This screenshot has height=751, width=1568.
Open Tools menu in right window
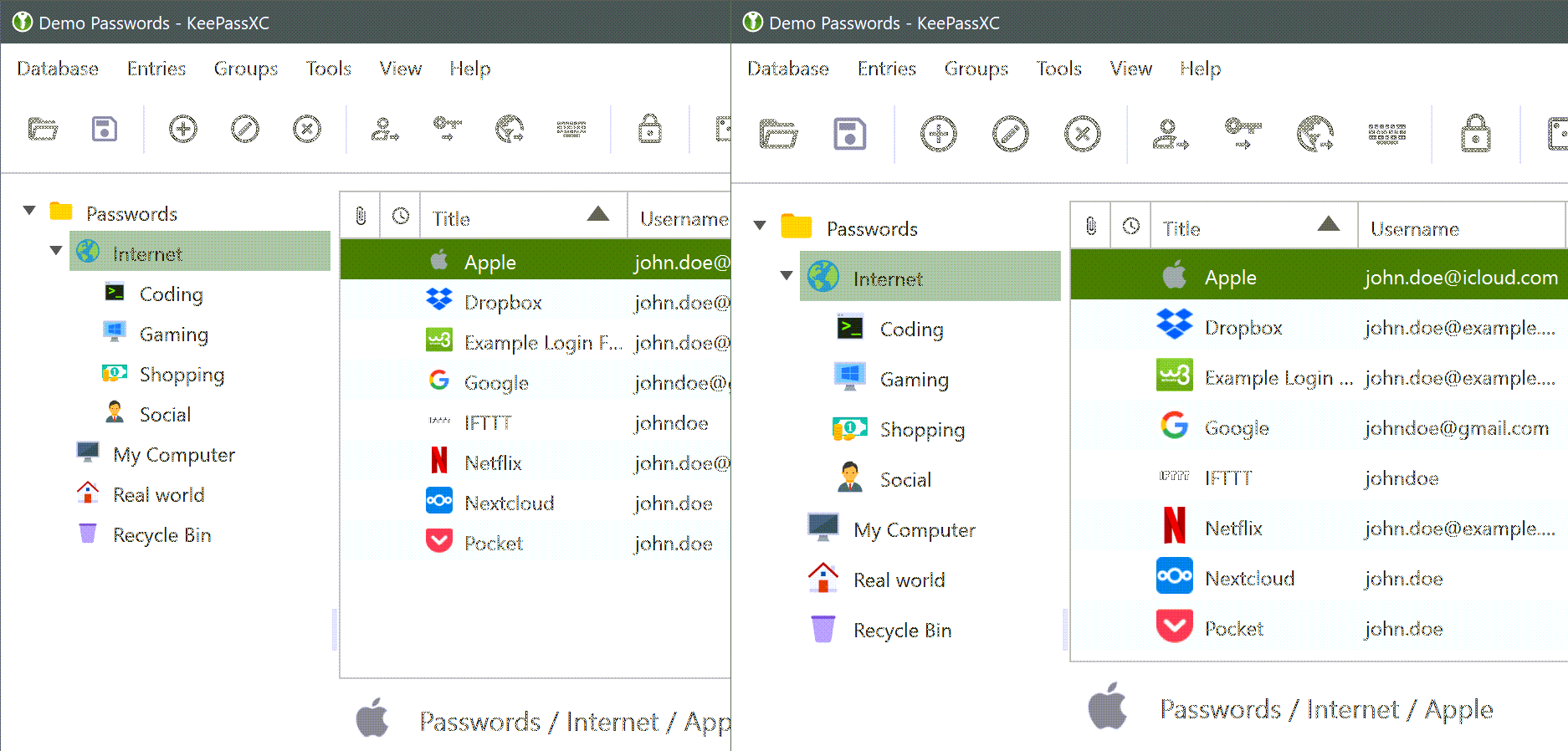pos(1058,69)
